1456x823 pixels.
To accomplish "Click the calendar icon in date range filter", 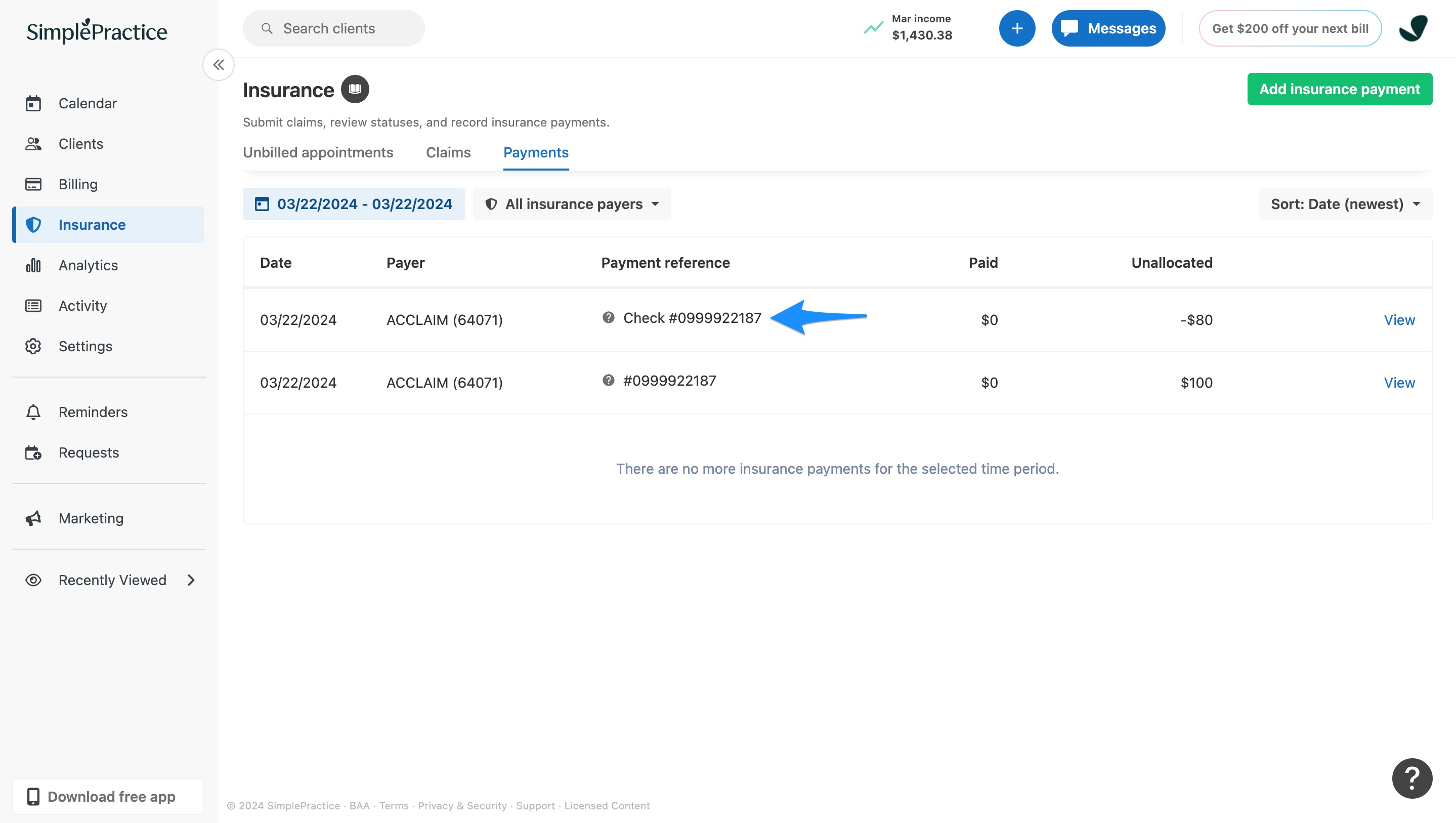I will pos(262,204).
